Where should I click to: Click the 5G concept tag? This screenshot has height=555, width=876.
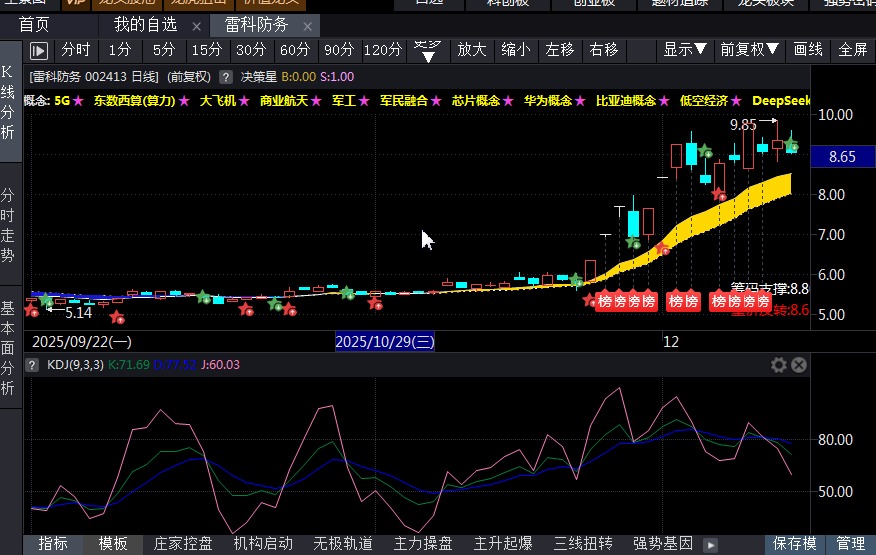[62, 101]
